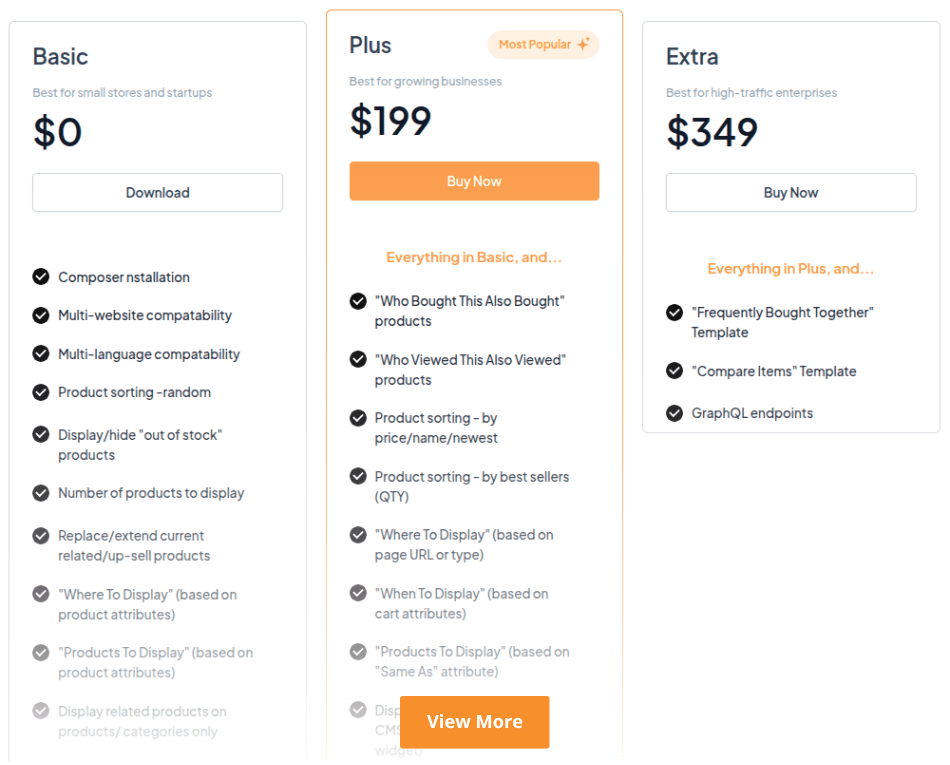Click checkmark beside Multi-language compatability
The width and height of the screenshot is (950, 765).
click(x=41, y=354)
